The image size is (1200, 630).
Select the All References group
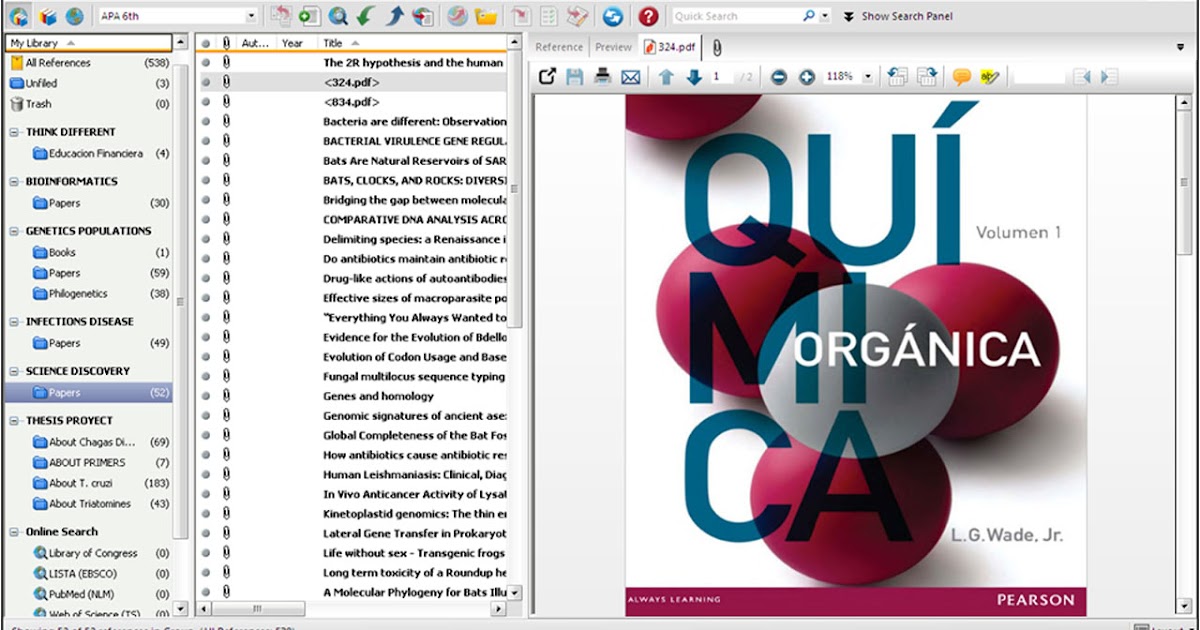coord(88,63)
